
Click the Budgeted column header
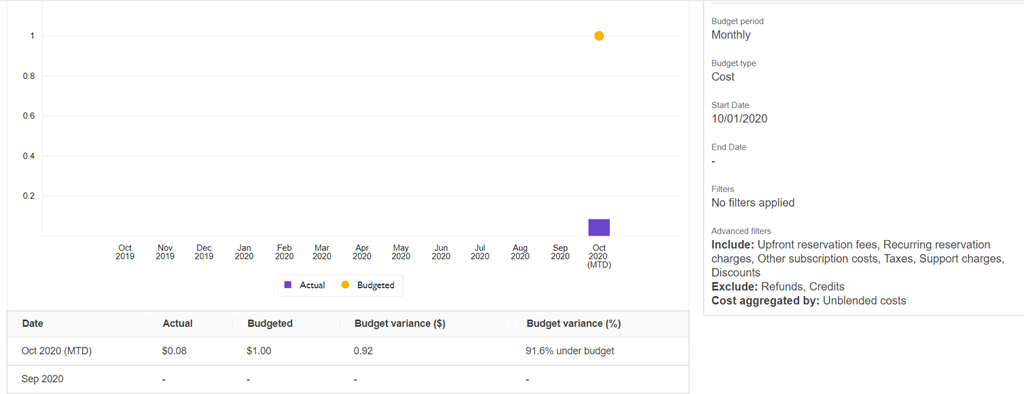point(270,323)
